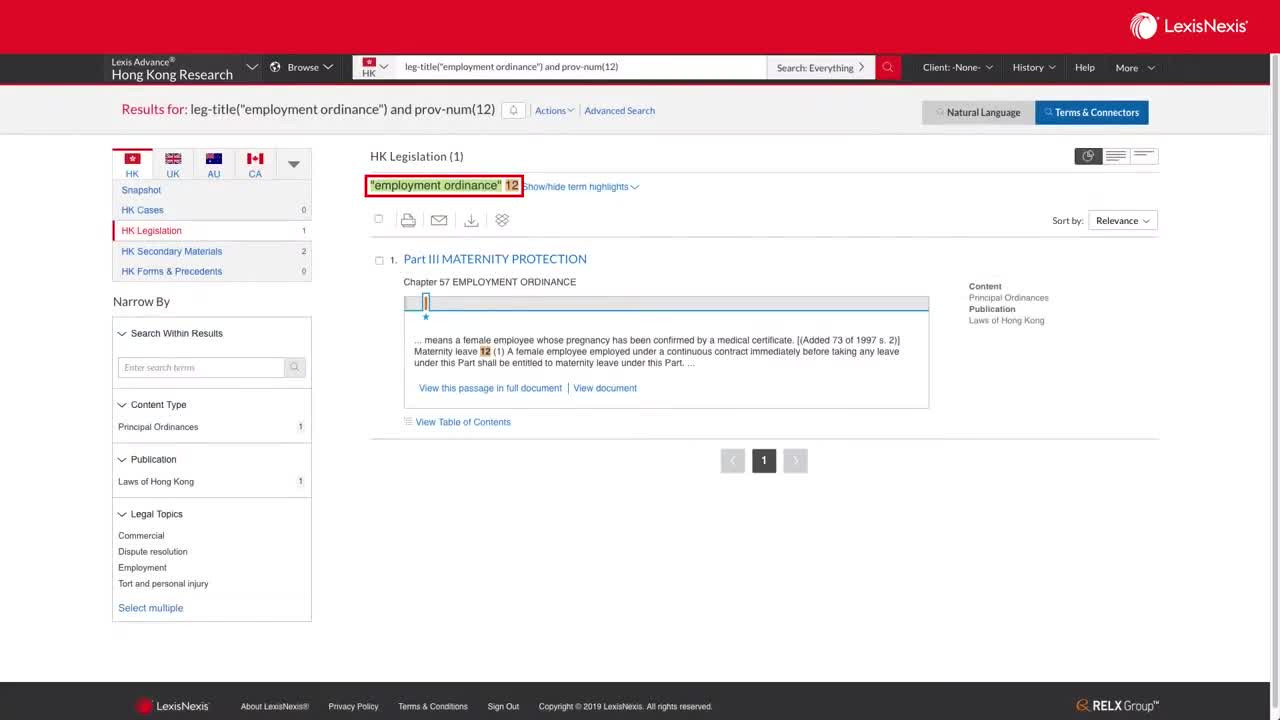Switch to Natural Language search mode
1280x720 pixels.
[978, 112]
